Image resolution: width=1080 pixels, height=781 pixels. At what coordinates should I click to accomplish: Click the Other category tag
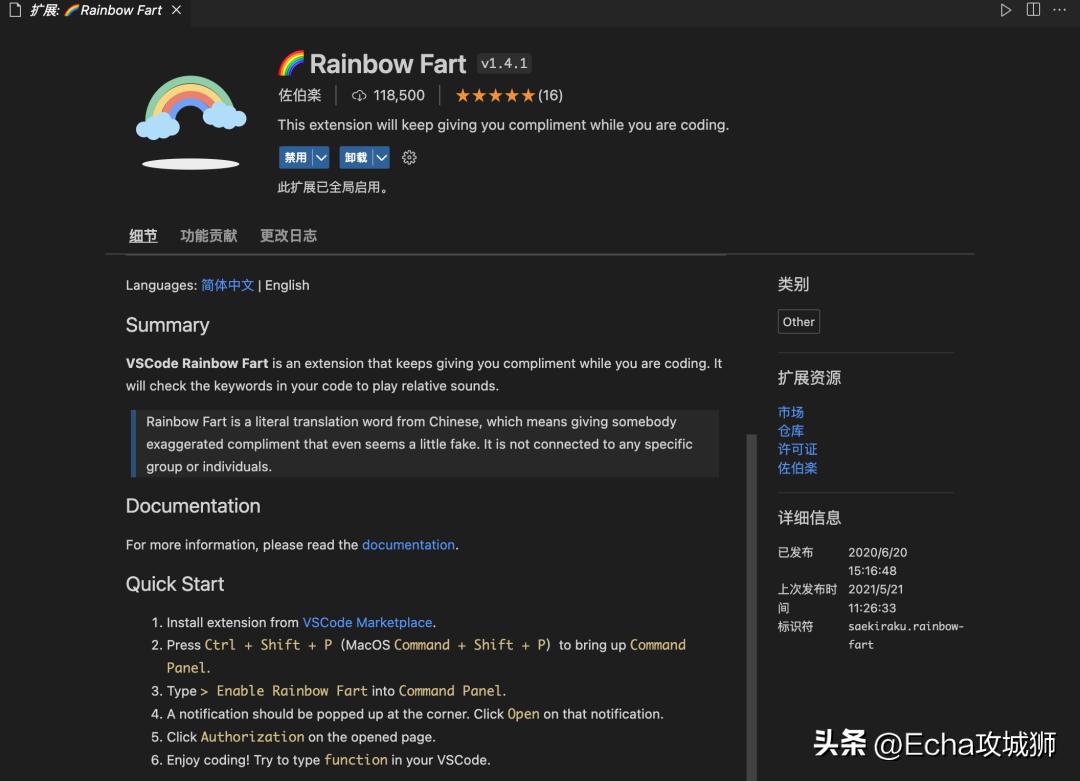799,322
